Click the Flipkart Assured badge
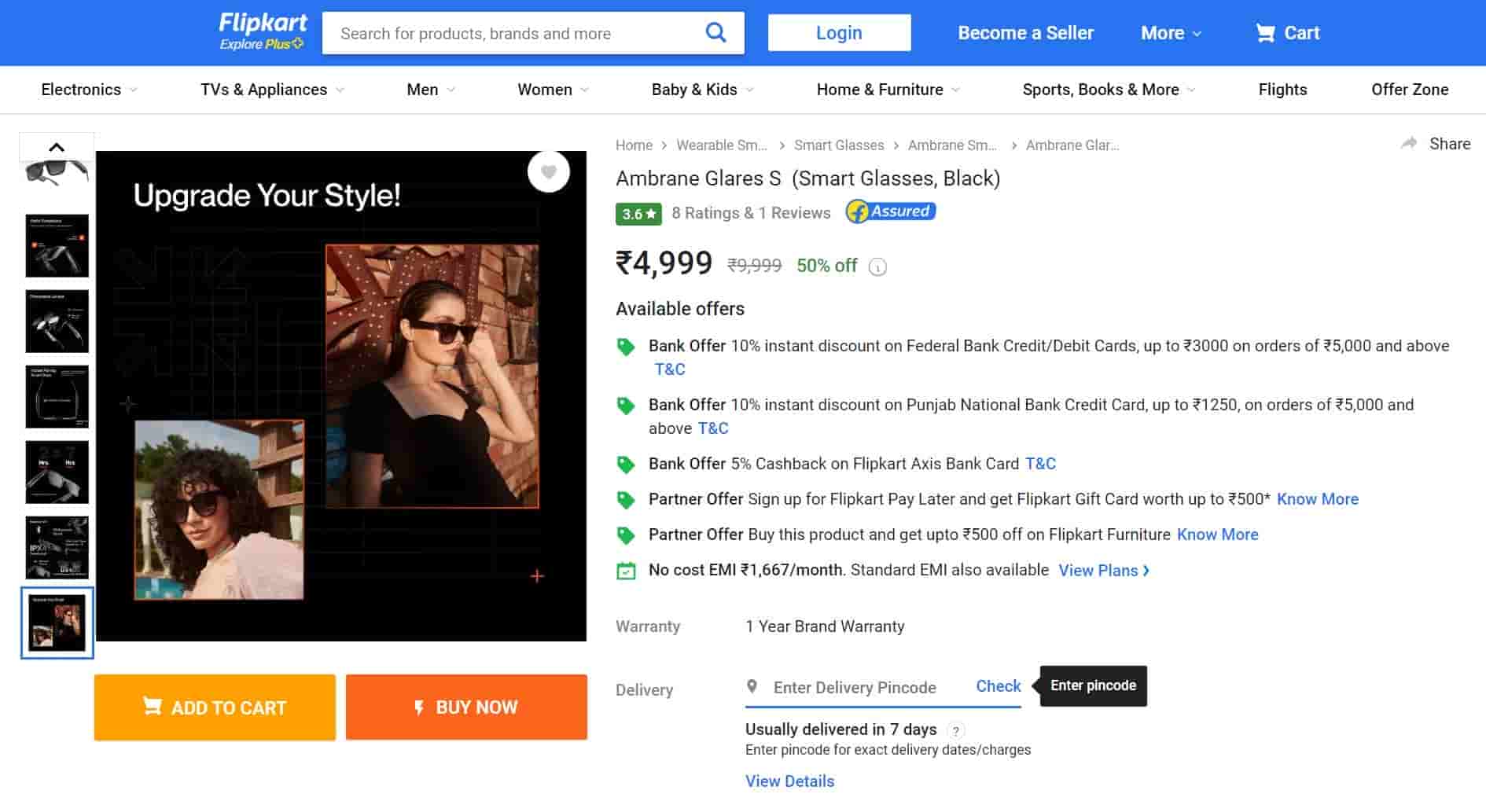 pyautogui.click(x=890, y=211)
